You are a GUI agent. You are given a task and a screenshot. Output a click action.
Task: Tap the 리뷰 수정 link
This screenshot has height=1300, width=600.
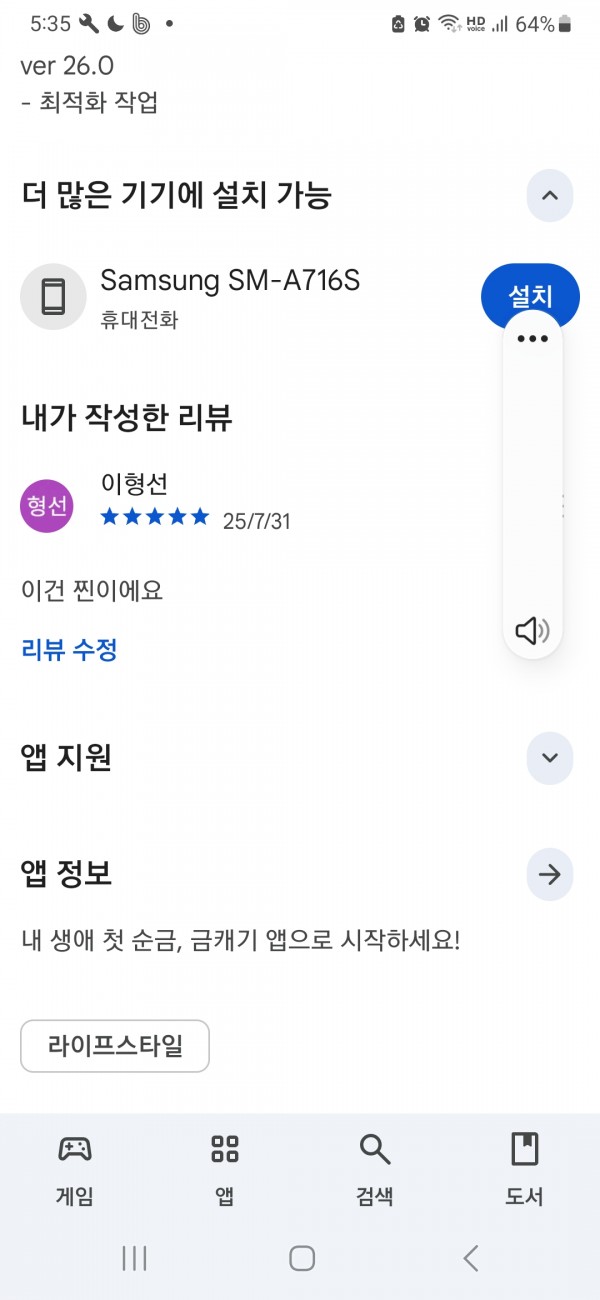click(x=69, y=650)
